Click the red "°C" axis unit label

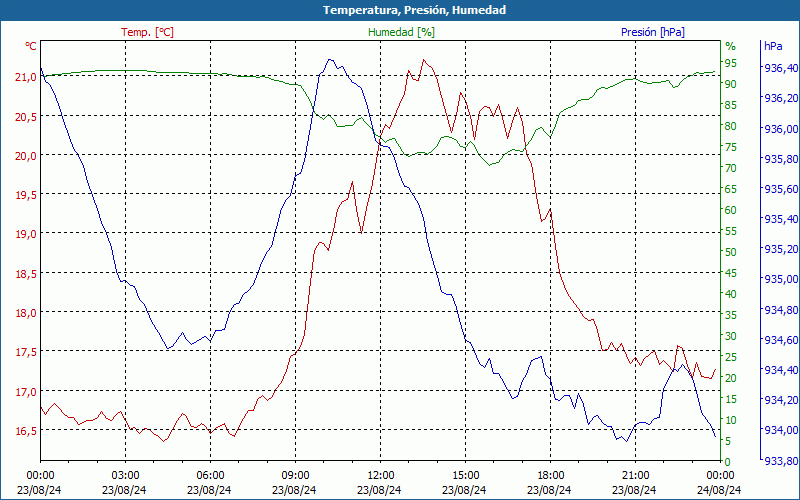[x=31, y=46]
